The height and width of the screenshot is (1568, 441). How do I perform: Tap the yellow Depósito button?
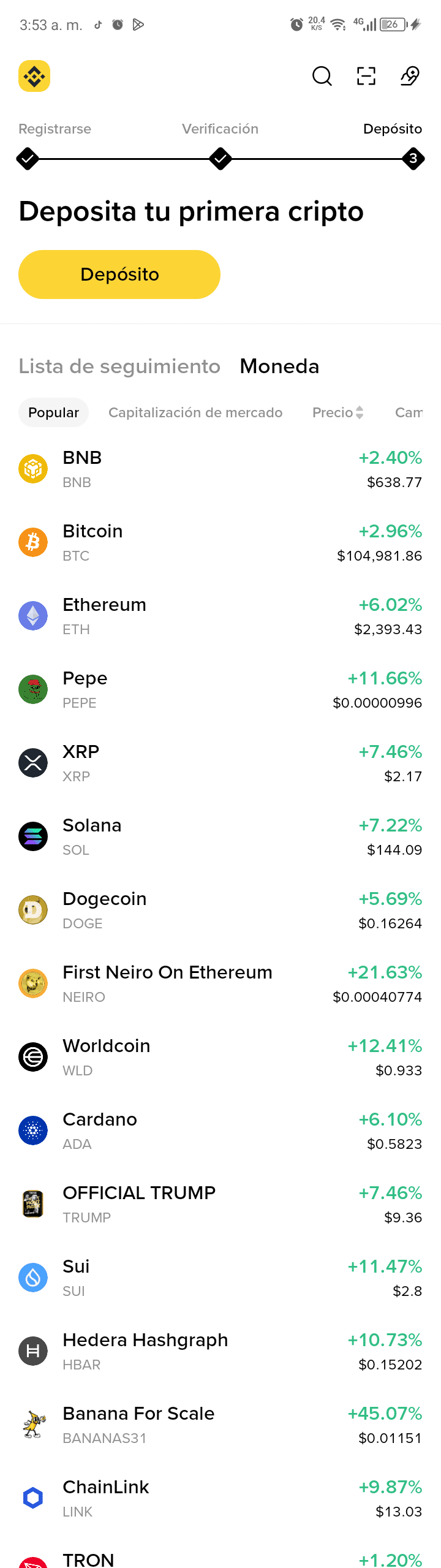(x=119, y=275)
